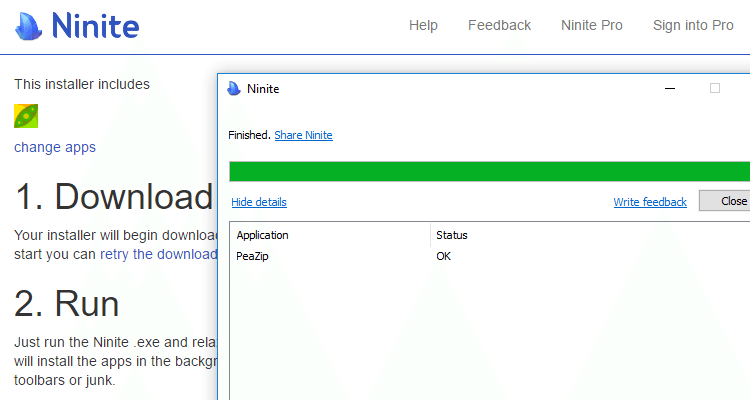Click the retry the download link
The width and height of the screenshot is (750, 400).
(x=159, y=254)
